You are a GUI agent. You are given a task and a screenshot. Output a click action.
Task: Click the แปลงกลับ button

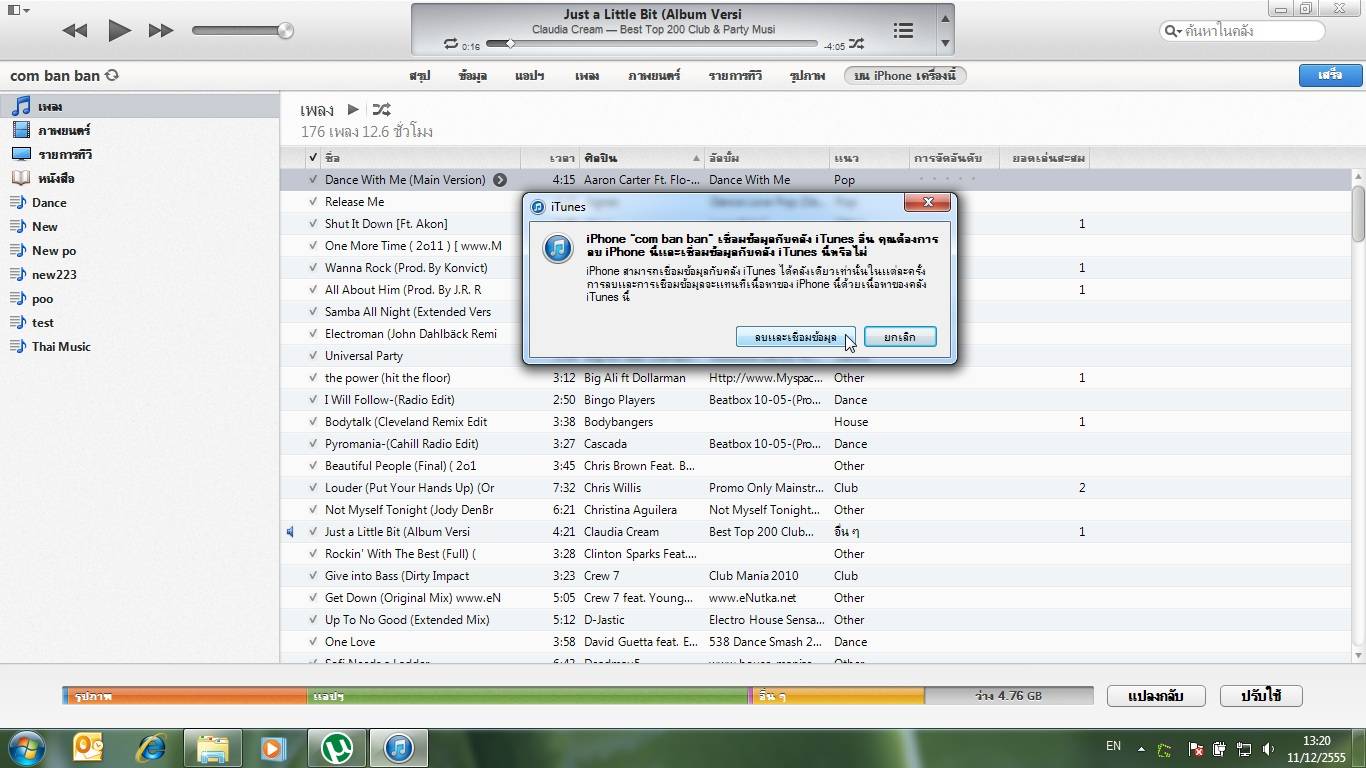pyautogui.click(x=1156, y=696)
